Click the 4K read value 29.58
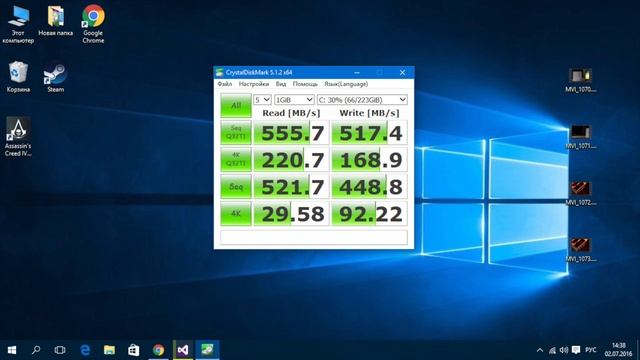The height and width of the screenshot is (360, 640). [x=291, y=214]
